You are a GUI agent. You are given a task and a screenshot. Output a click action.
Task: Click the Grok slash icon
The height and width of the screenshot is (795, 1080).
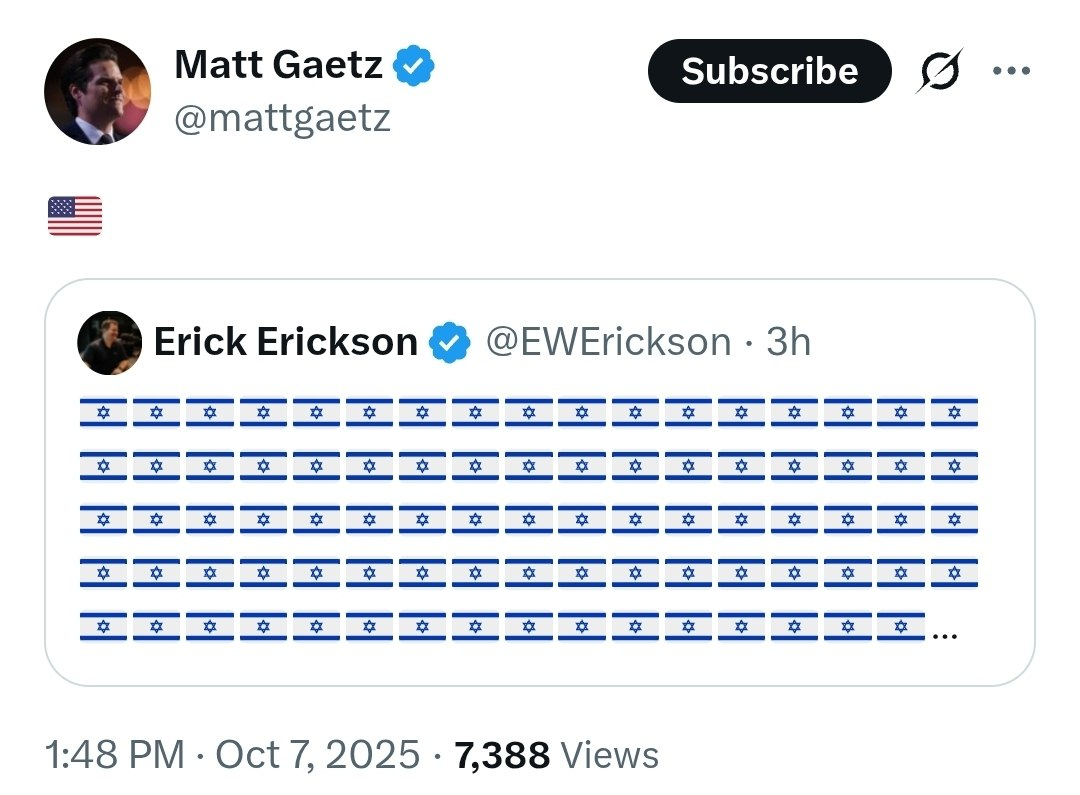coord(938,72)
